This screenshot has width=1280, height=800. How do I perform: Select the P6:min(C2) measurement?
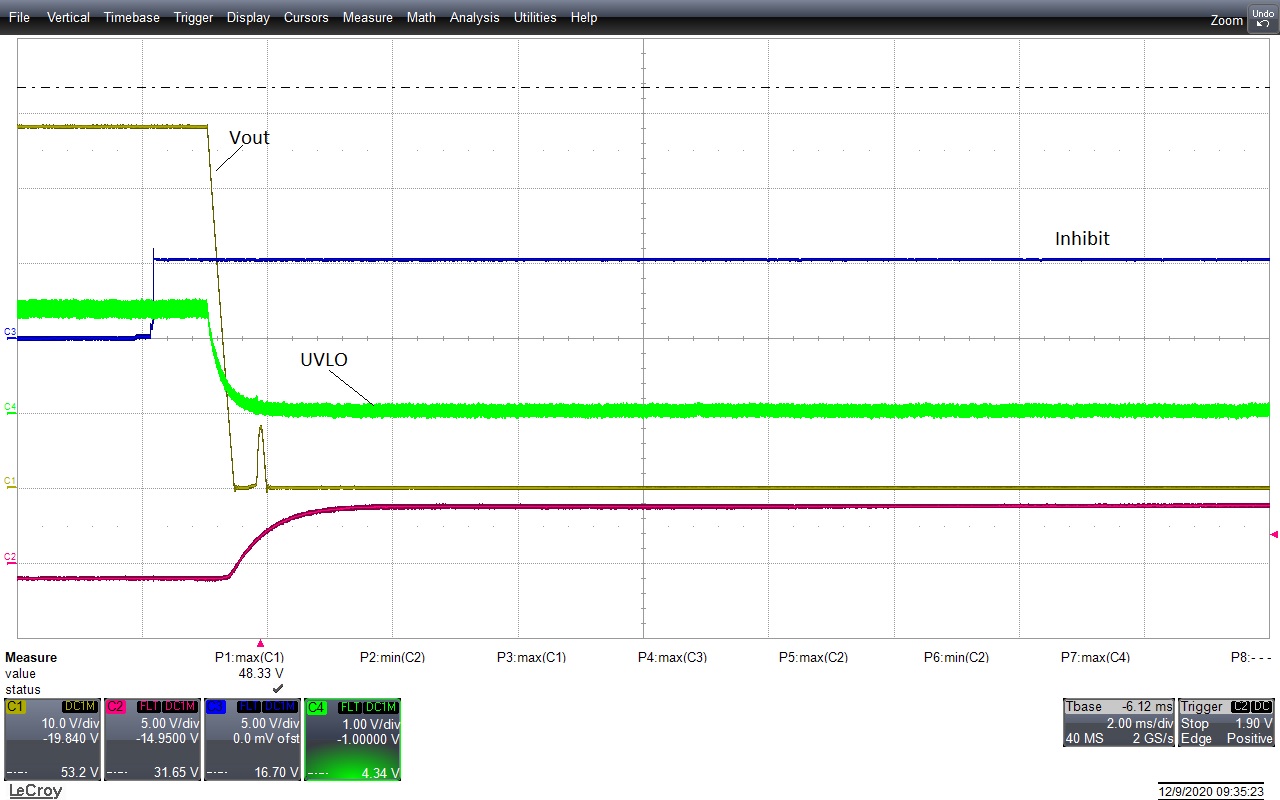click(x=956, y=657)
